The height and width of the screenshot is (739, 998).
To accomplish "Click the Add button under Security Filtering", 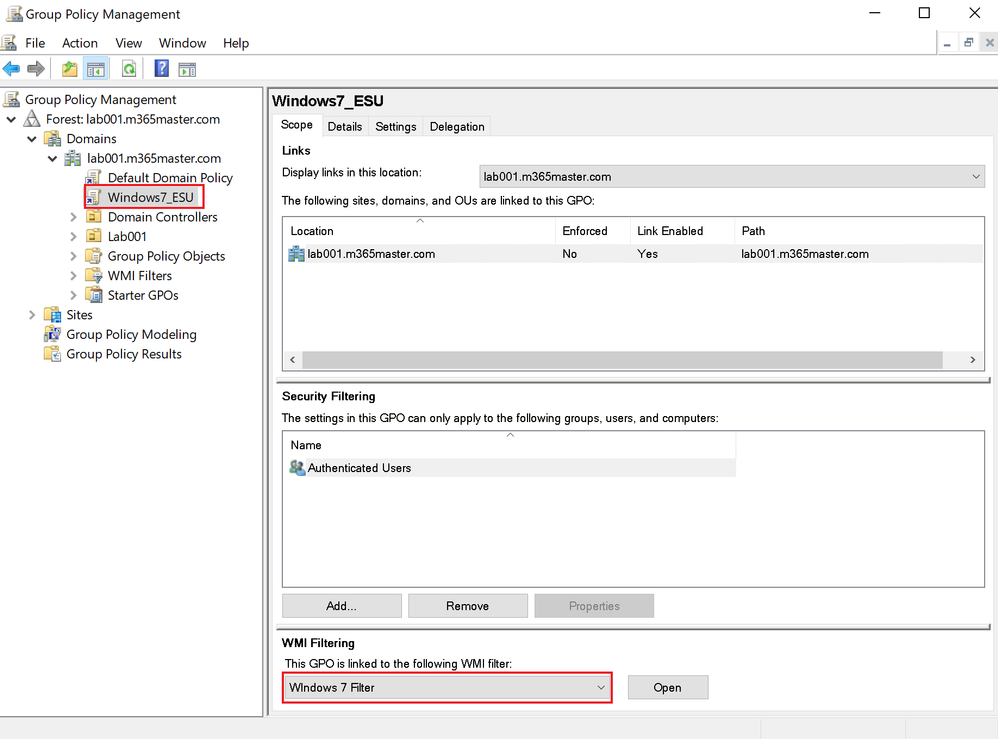I will point(341,605).
